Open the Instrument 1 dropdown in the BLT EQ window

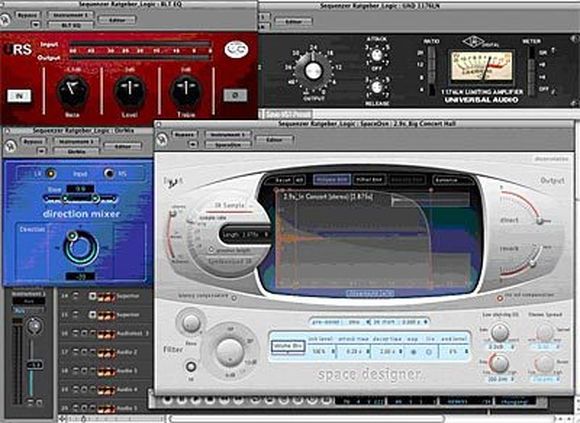point(70,15)
